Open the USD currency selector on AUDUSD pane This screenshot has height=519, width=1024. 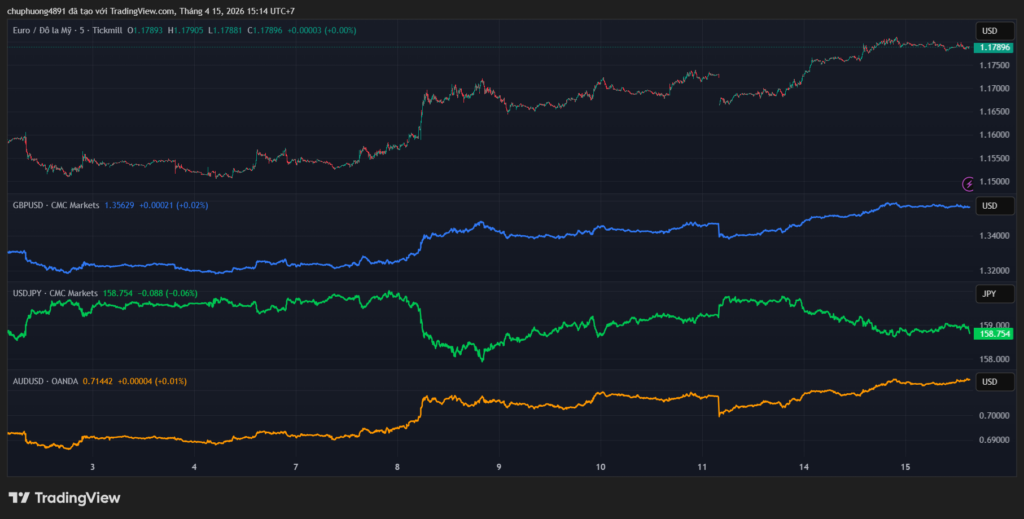990,382
